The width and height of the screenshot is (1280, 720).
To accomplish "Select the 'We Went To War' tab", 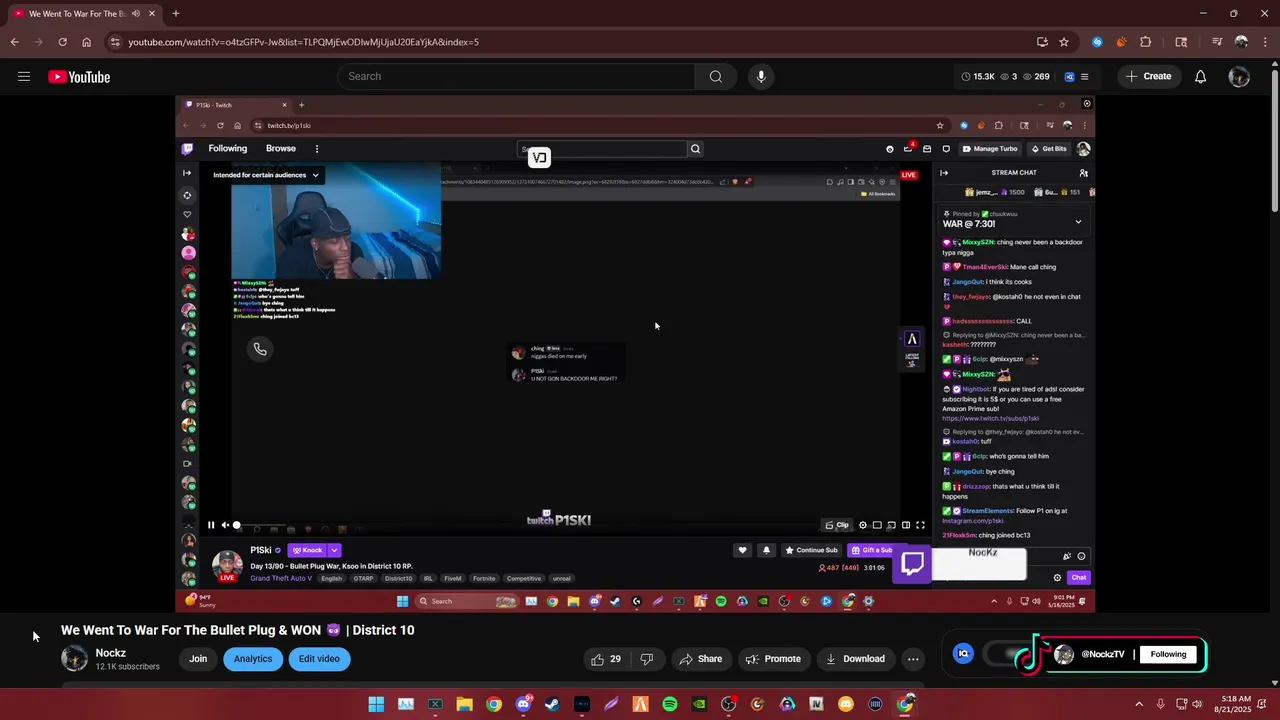I will tap(83, 14).
